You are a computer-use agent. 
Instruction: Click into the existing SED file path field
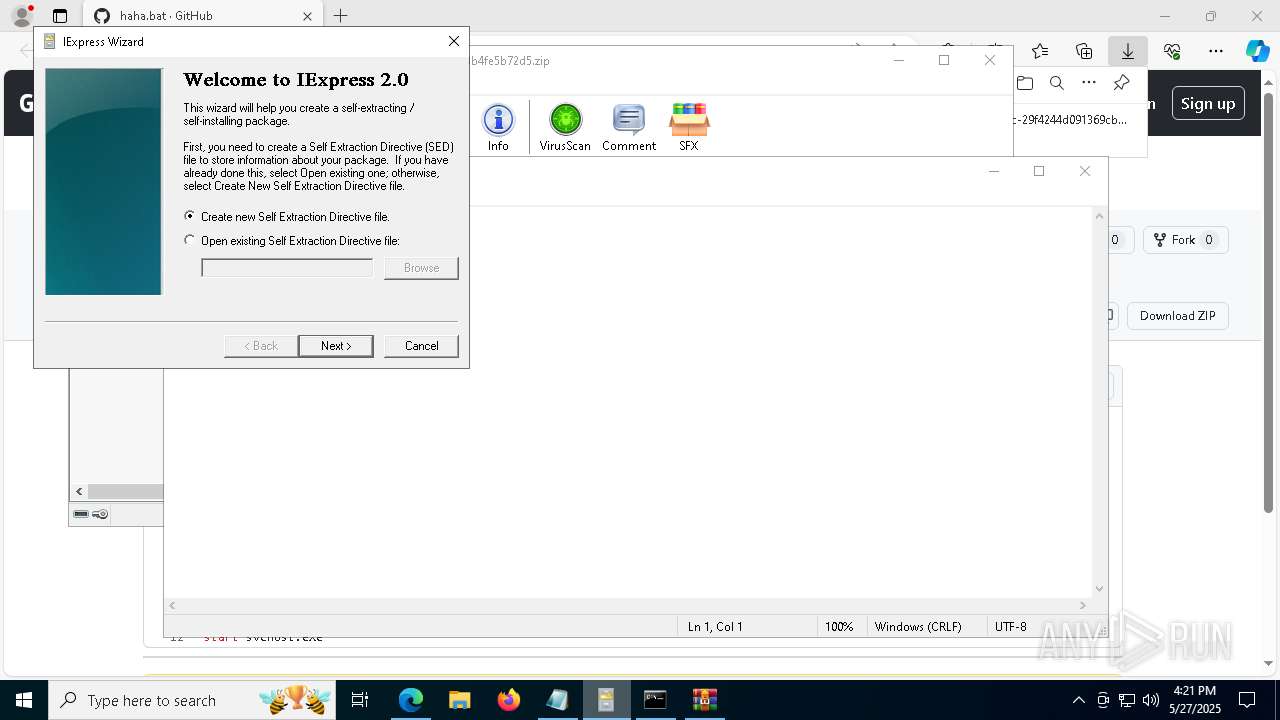287,268
